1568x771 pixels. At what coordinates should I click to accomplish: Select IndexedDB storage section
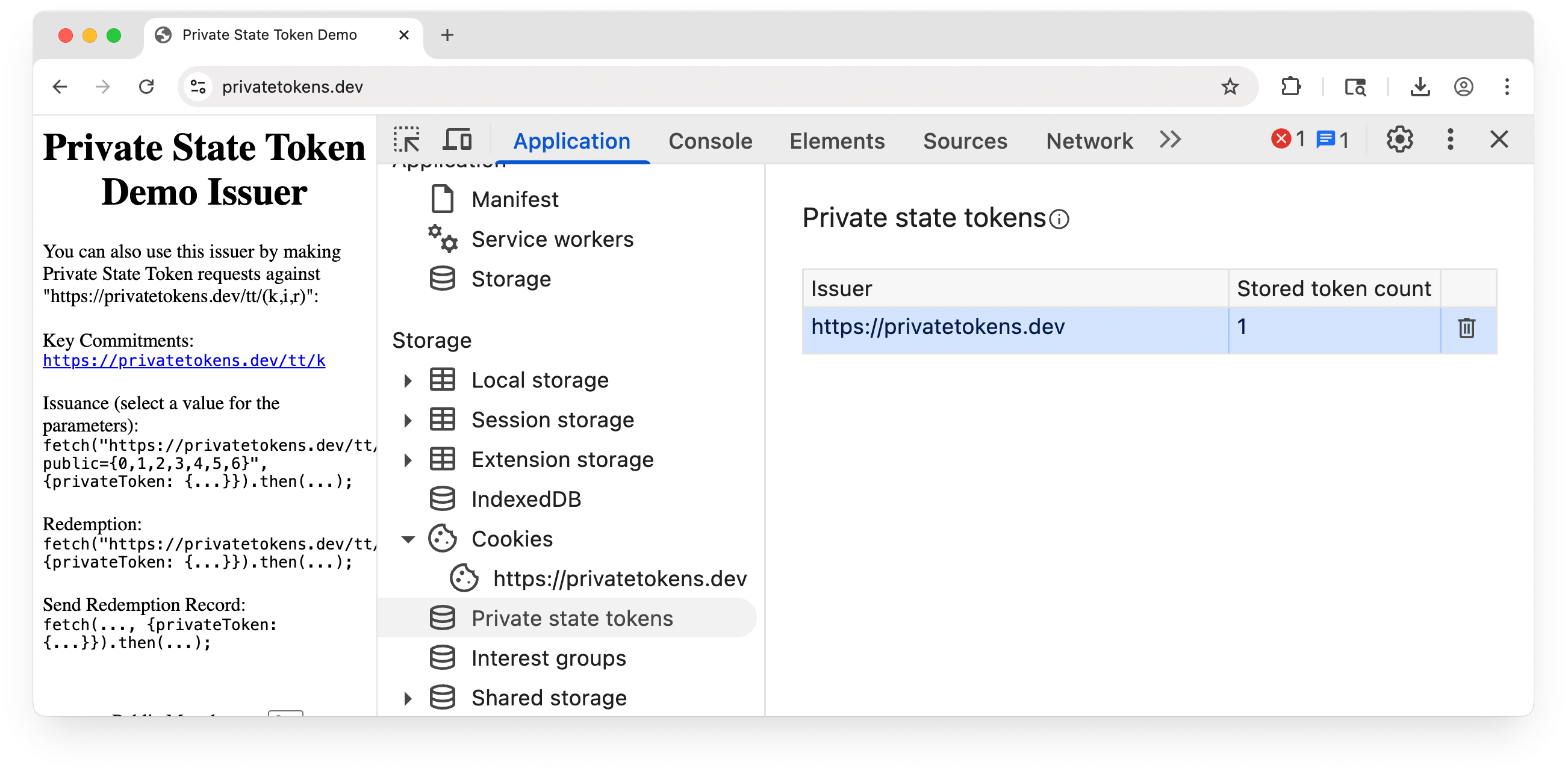coord(526,498)
